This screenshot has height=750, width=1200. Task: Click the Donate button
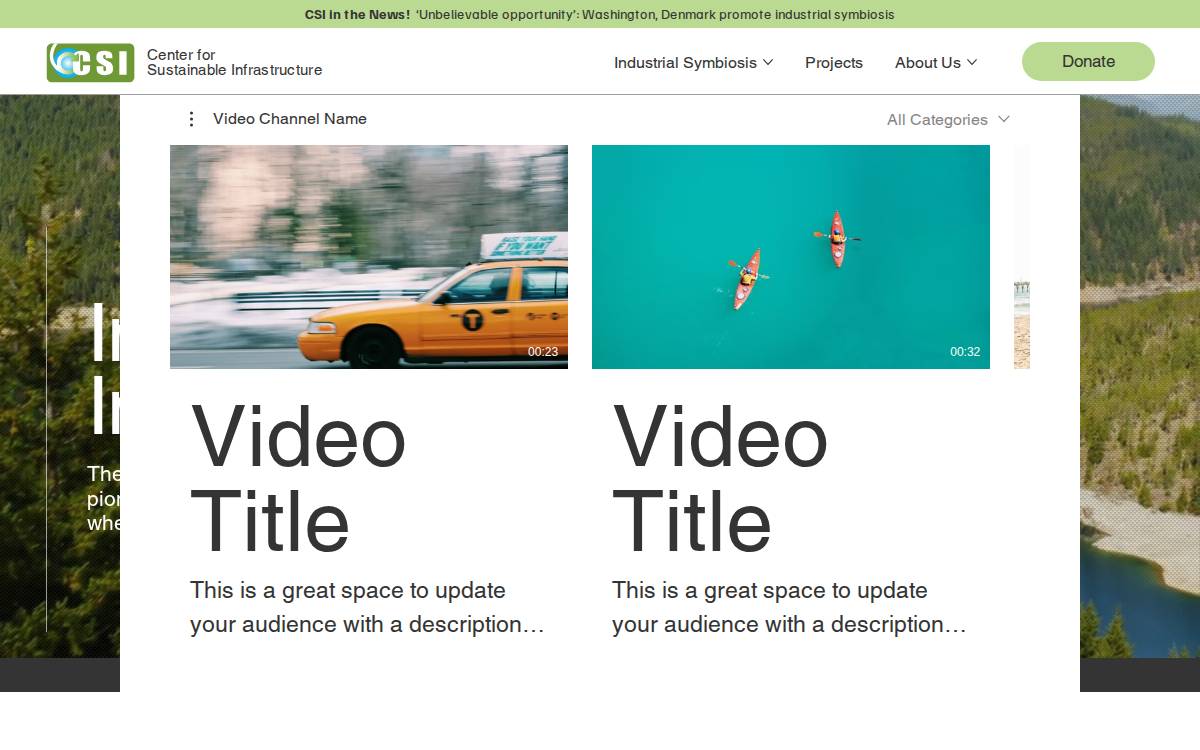pos(1088,61)
